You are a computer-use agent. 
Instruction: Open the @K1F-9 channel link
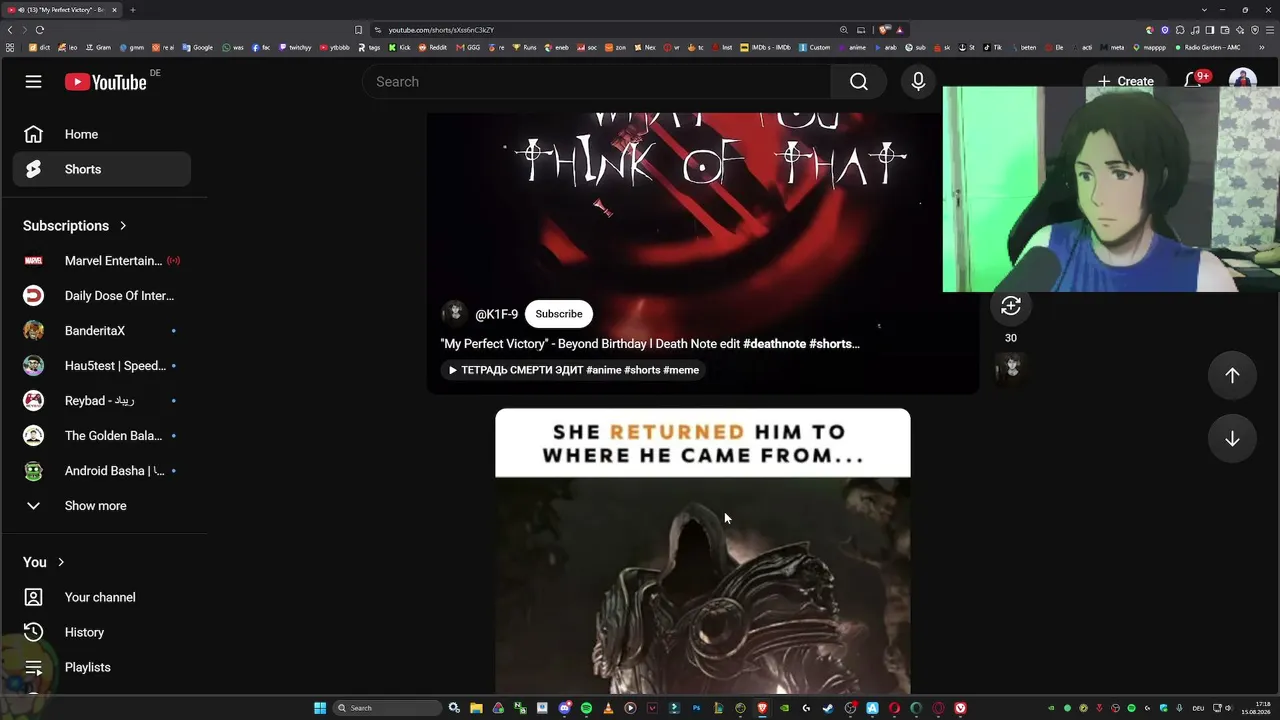[x=496, y=314]
